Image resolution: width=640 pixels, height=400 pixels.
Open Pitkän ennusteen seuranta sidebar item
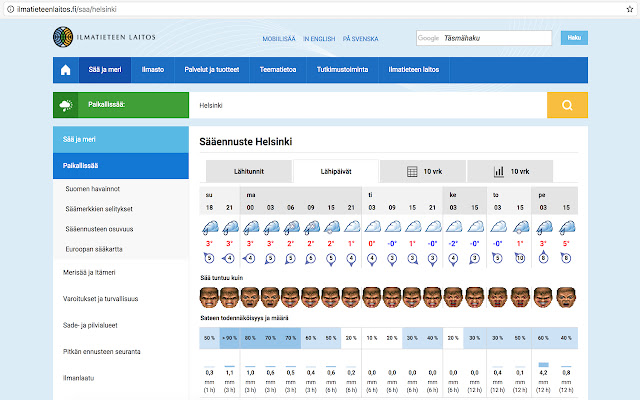click(x=102, y=351)
